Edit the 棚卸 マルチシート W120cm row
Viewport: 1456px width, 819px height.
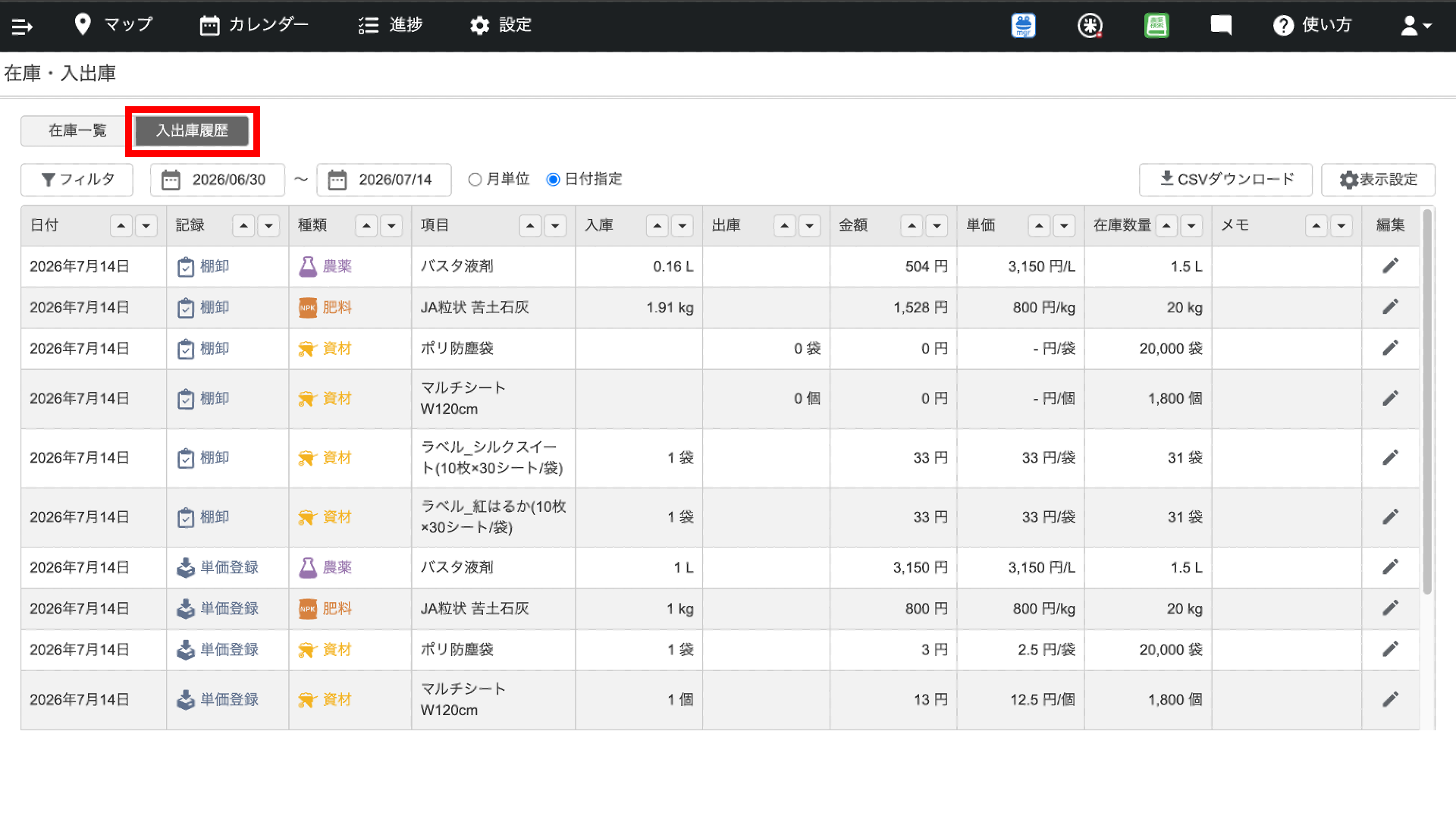click(1390, 399)
